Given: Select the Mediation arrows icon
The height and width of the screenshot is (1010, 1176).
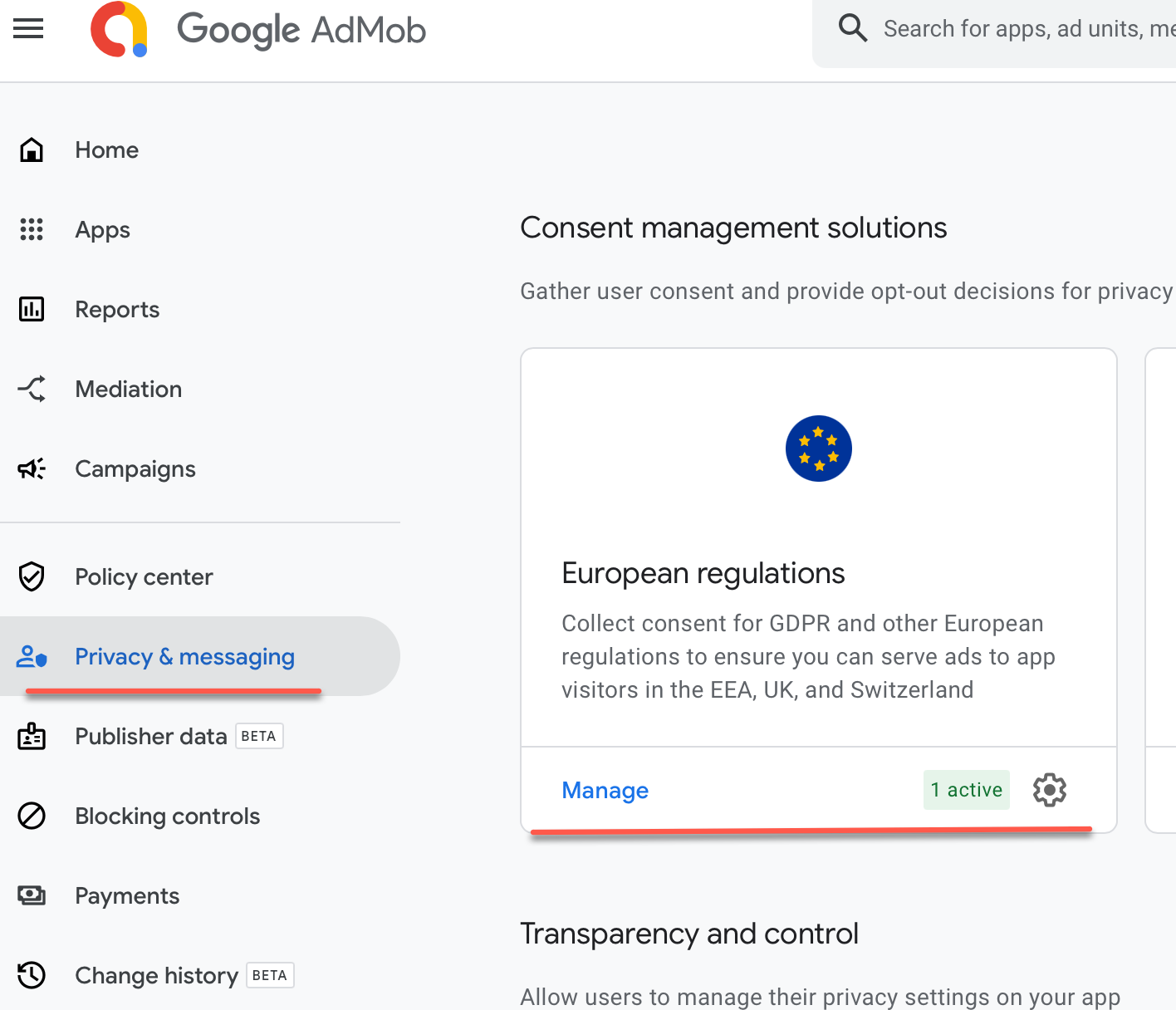Looking at the screenshot, I should 32,390.
